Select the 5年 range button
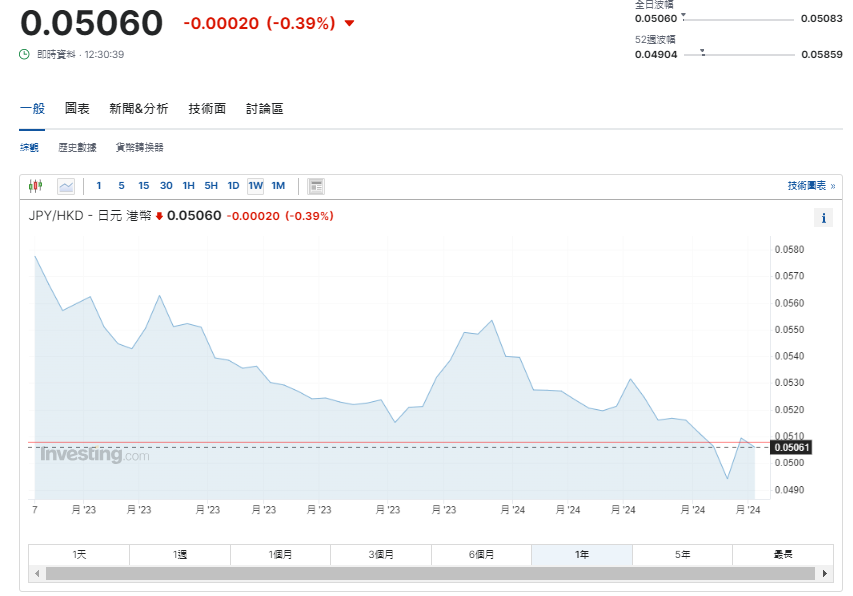The height and width of the screenshot is (596, 853). coord(681,554)
